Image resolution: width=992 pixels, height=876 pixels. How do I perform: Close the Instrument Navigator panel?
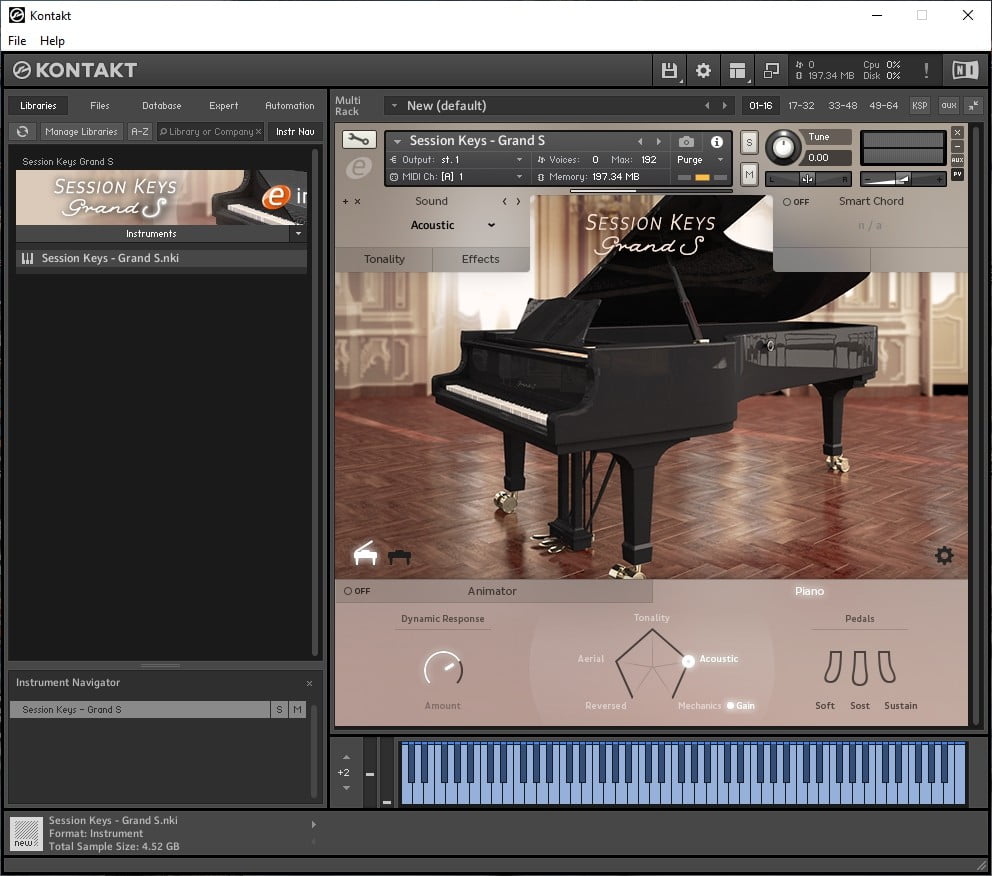pyautogui.click(x=309, y=683)
